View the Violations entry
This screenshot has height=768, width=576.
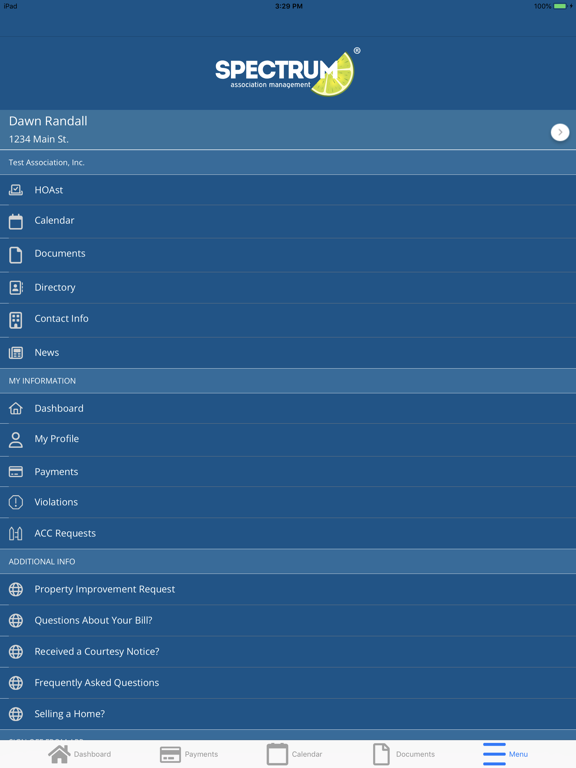coord(288,502)
